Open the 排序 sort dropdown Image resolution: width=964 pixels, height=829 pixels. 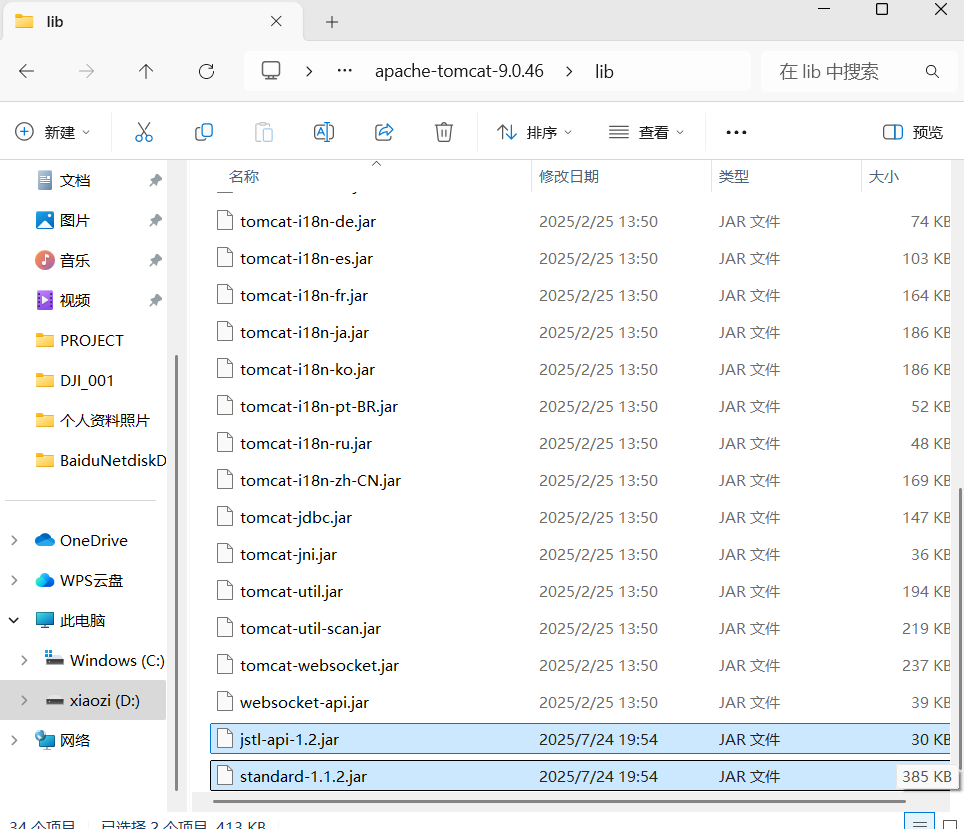[x=534, y=132]
